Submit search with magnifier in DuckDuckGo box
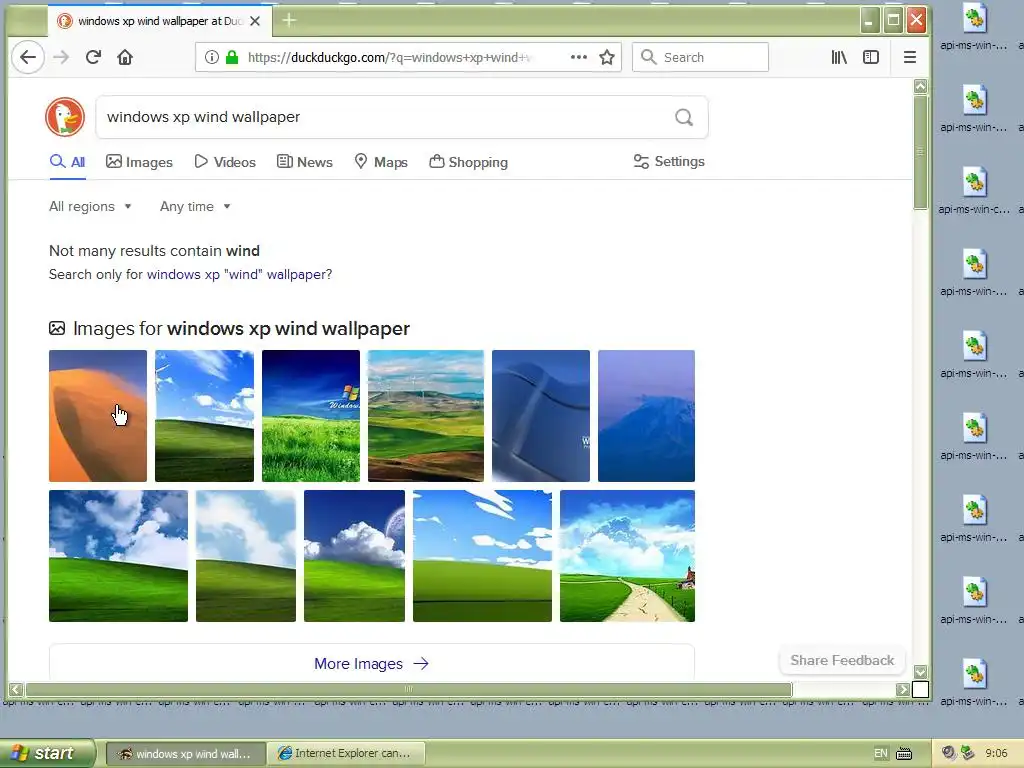Viewport: 1024px width, 768px height. pos(684,118)
